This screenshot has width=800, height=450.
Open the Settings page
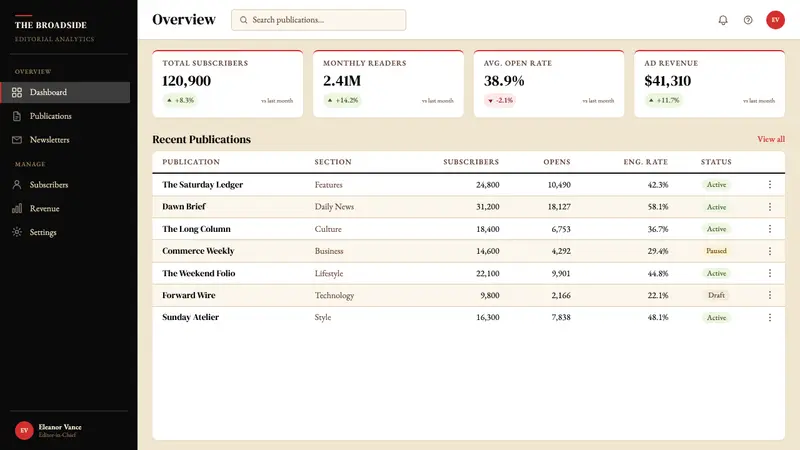point(65,232)
